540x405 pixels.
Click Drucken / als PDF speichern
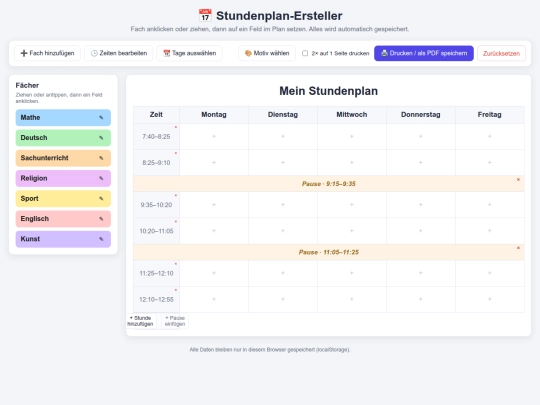coord(424,53)
